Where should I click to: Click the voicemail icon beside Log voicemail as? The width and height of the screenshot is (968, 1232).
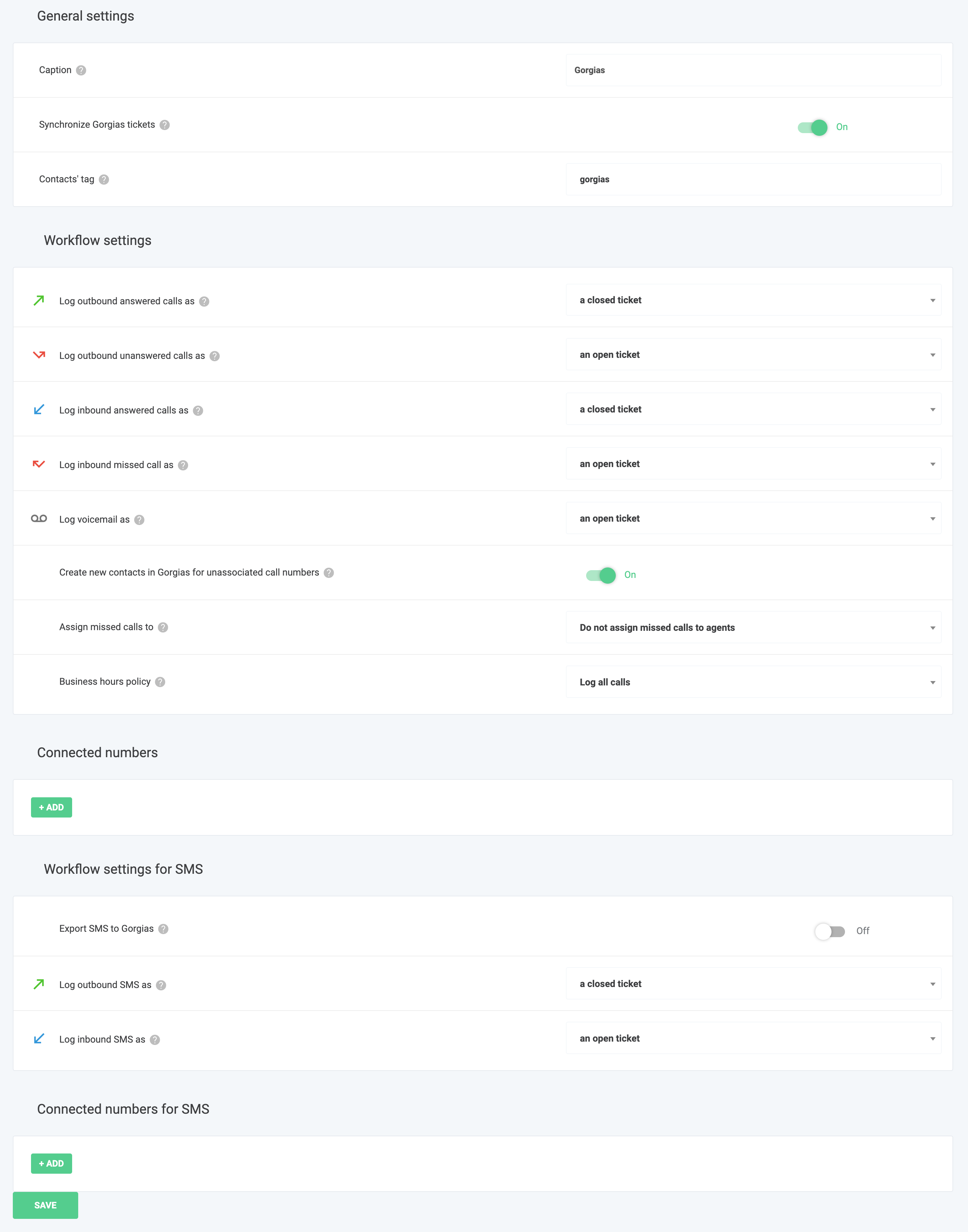(38, 519)
